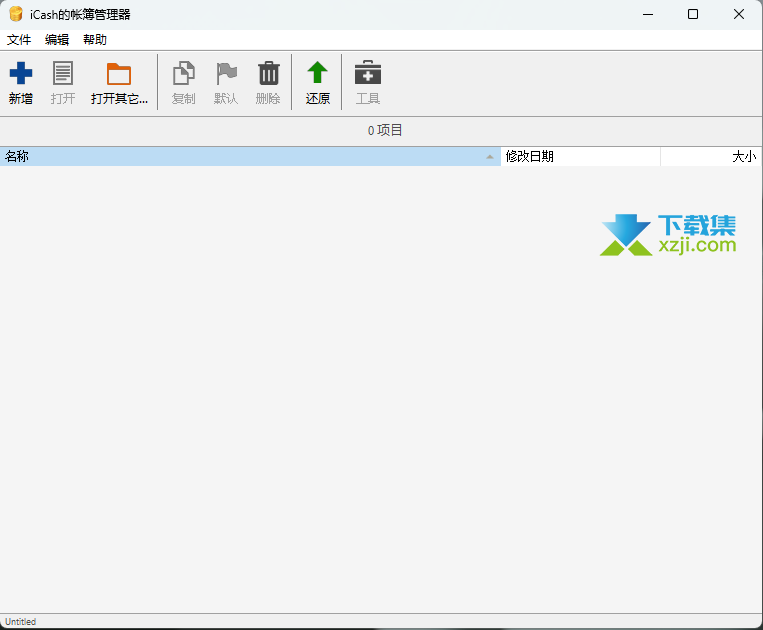Viewport: 763px width, 630px height.
Task: Click the iCash coin icon in title bar
Action: (16, 14)
